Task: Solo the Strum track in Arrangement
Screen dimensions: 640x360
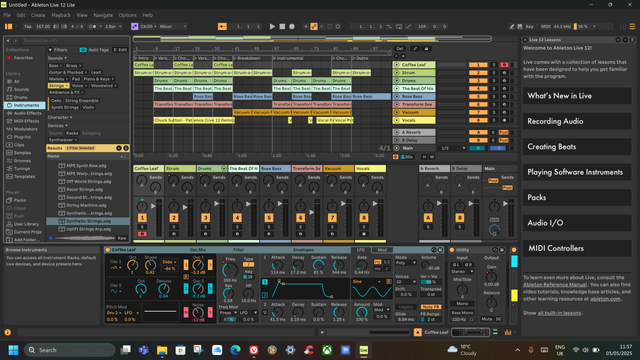Action: [494, 73]
